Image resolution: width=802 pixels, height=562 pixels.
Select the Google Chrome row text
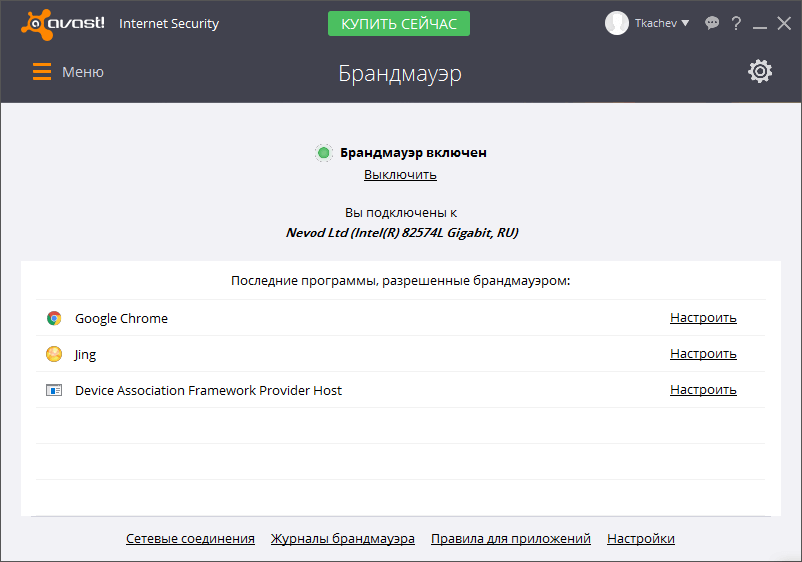121,319
